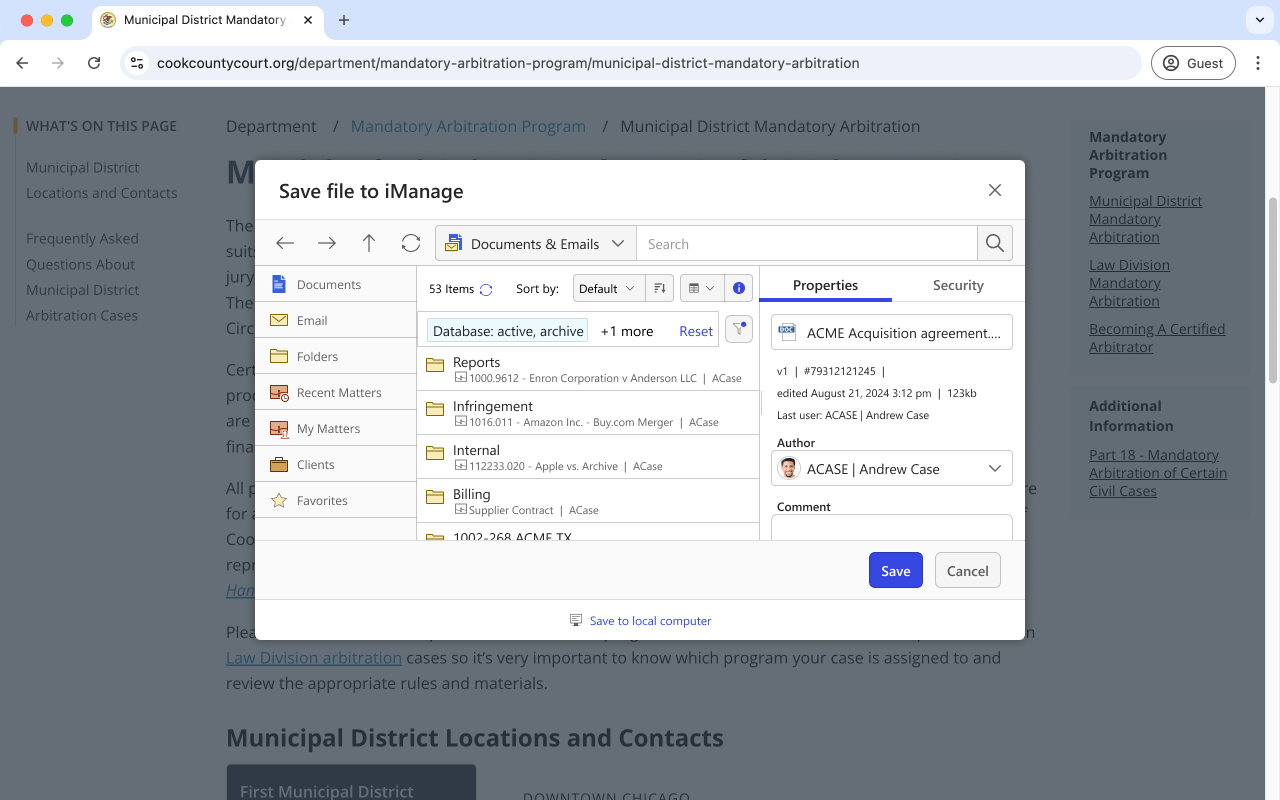
Task: Refresh the 53 items list
Action: click(x=486, y=288)
